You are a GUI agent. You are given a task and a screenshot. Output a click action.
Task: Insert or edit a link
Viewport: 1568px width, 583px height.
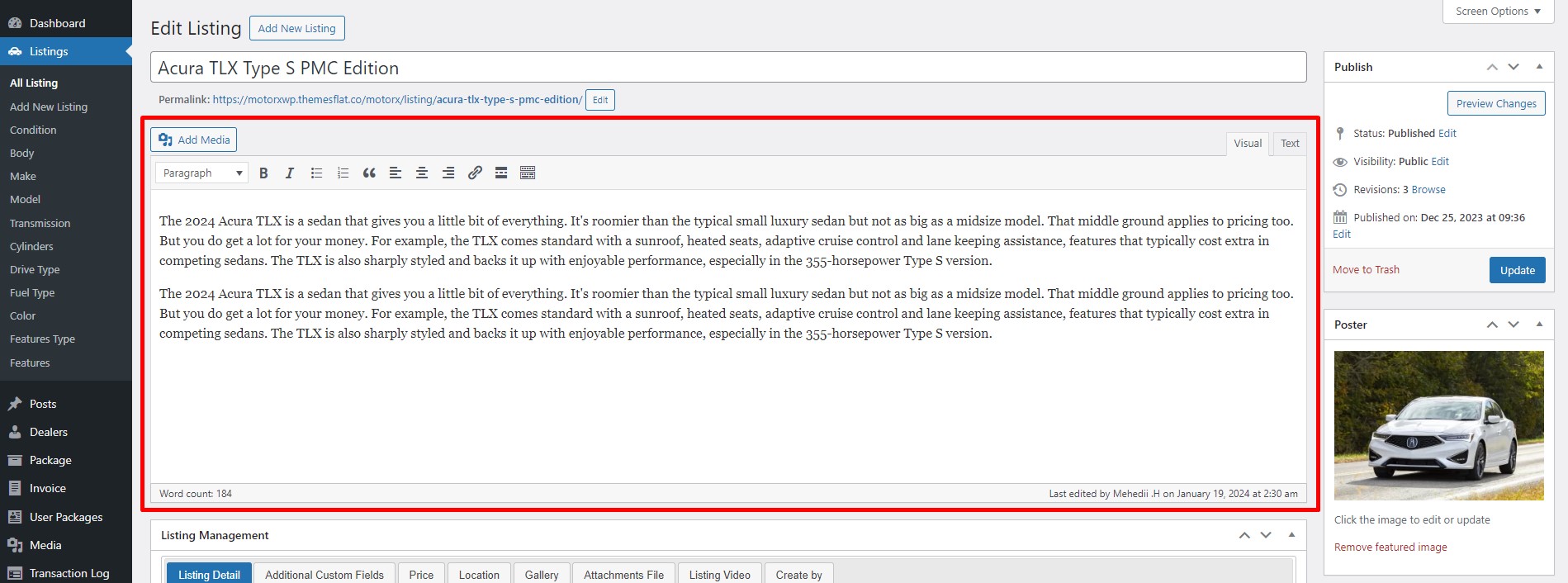pyautogui.click(x=475, y=173)
